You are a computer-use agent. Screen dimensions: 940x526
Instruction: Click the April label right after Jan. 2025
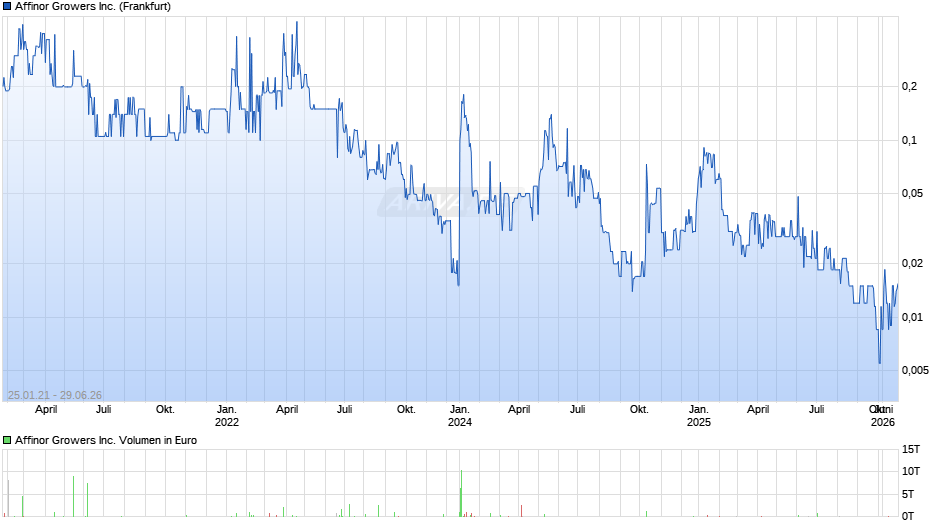[758, 410]
